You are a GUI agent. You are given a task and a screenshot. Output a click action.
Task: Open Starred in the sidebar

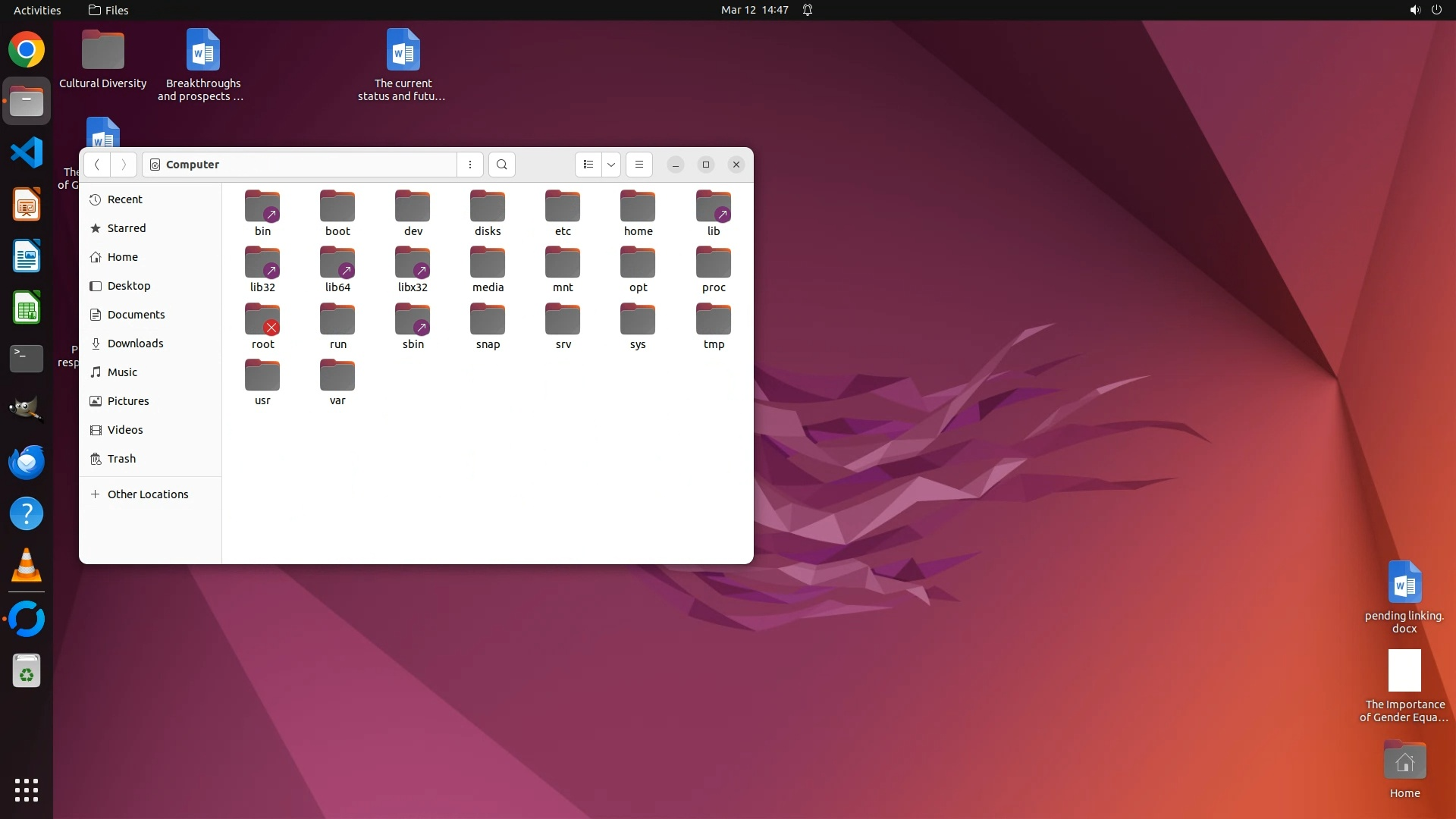click(126, 228)
